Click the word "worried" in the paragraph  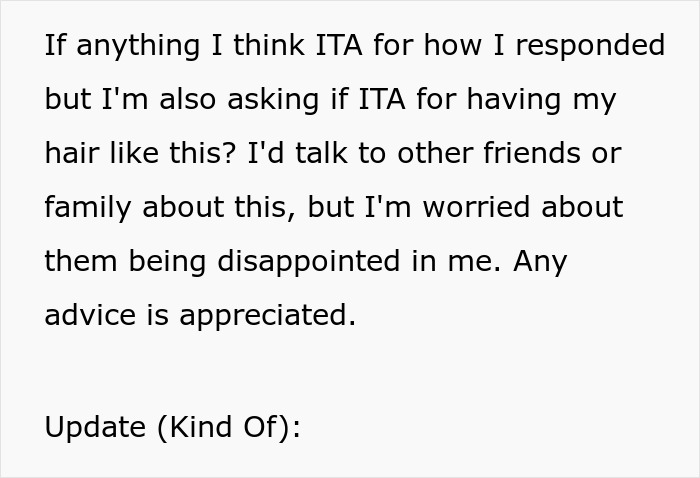476,207
